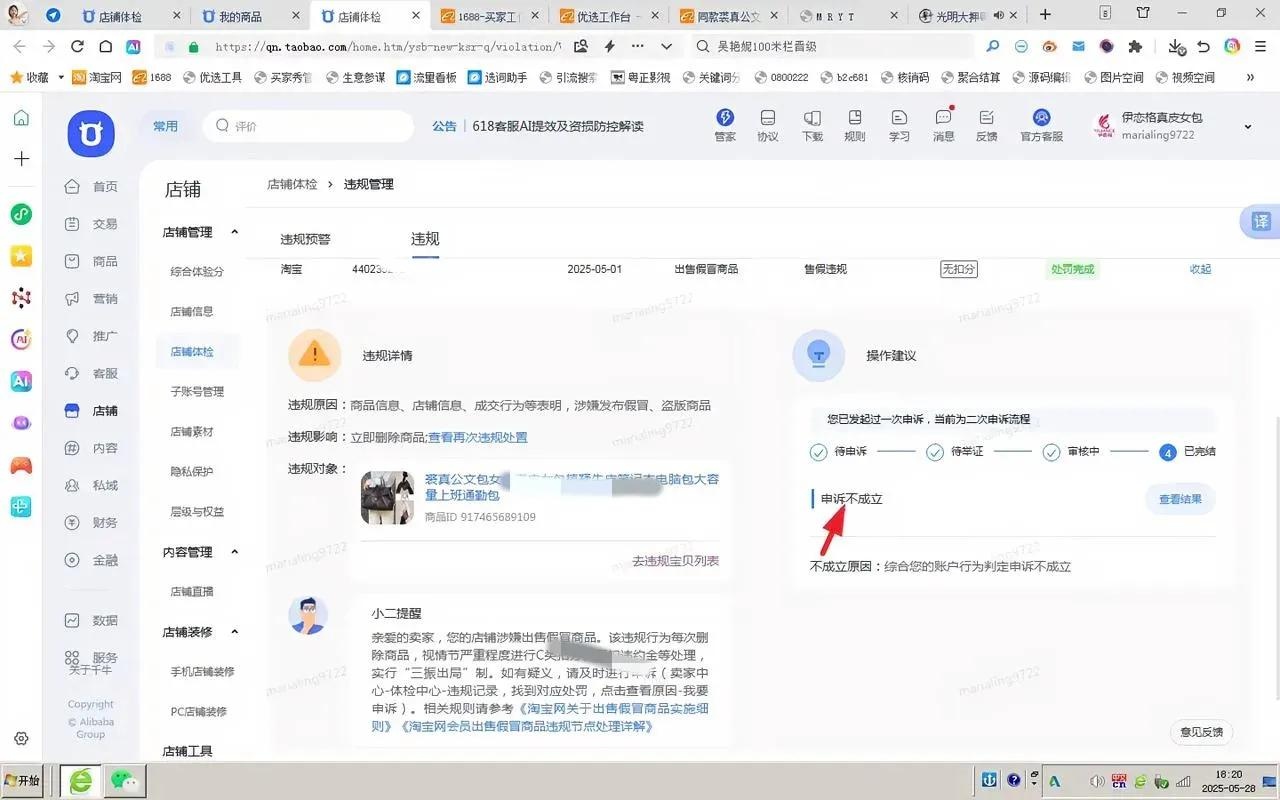Click the 评价 search input field

point(309,126)
